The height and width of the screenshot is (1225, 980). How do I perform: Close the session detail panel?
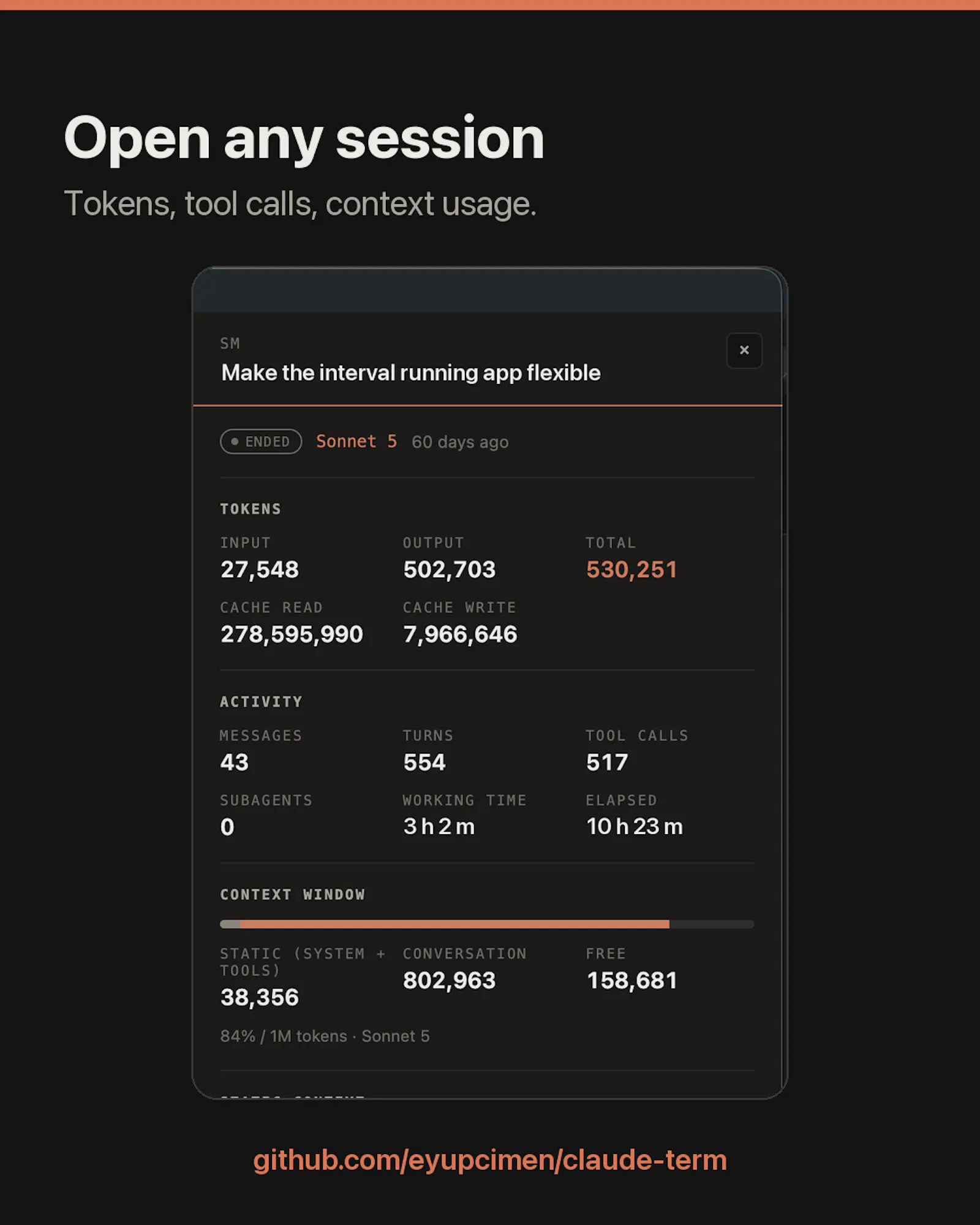(x=744, y=350)
